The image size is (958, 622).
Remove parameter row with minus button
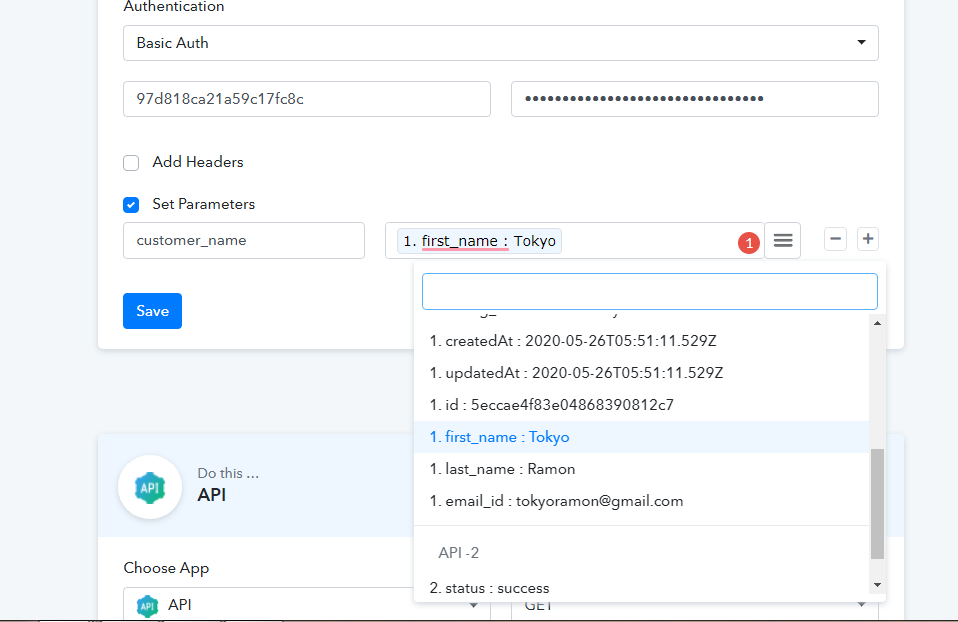[x=835, y=239]
